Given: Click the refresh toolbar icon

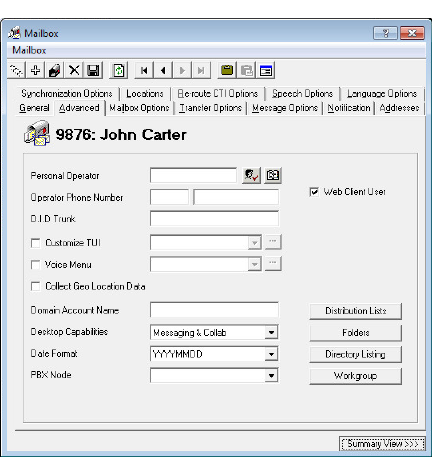Looking at the screenshot, I should point(119,70).
